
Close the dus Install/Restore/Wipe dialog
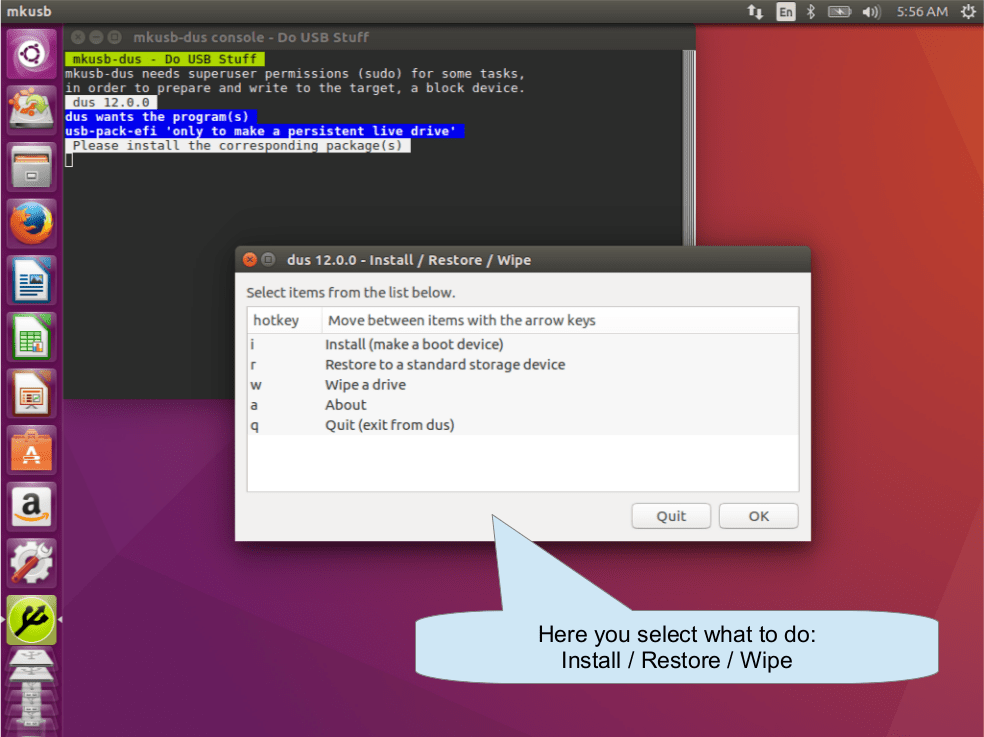pos(250,259)
